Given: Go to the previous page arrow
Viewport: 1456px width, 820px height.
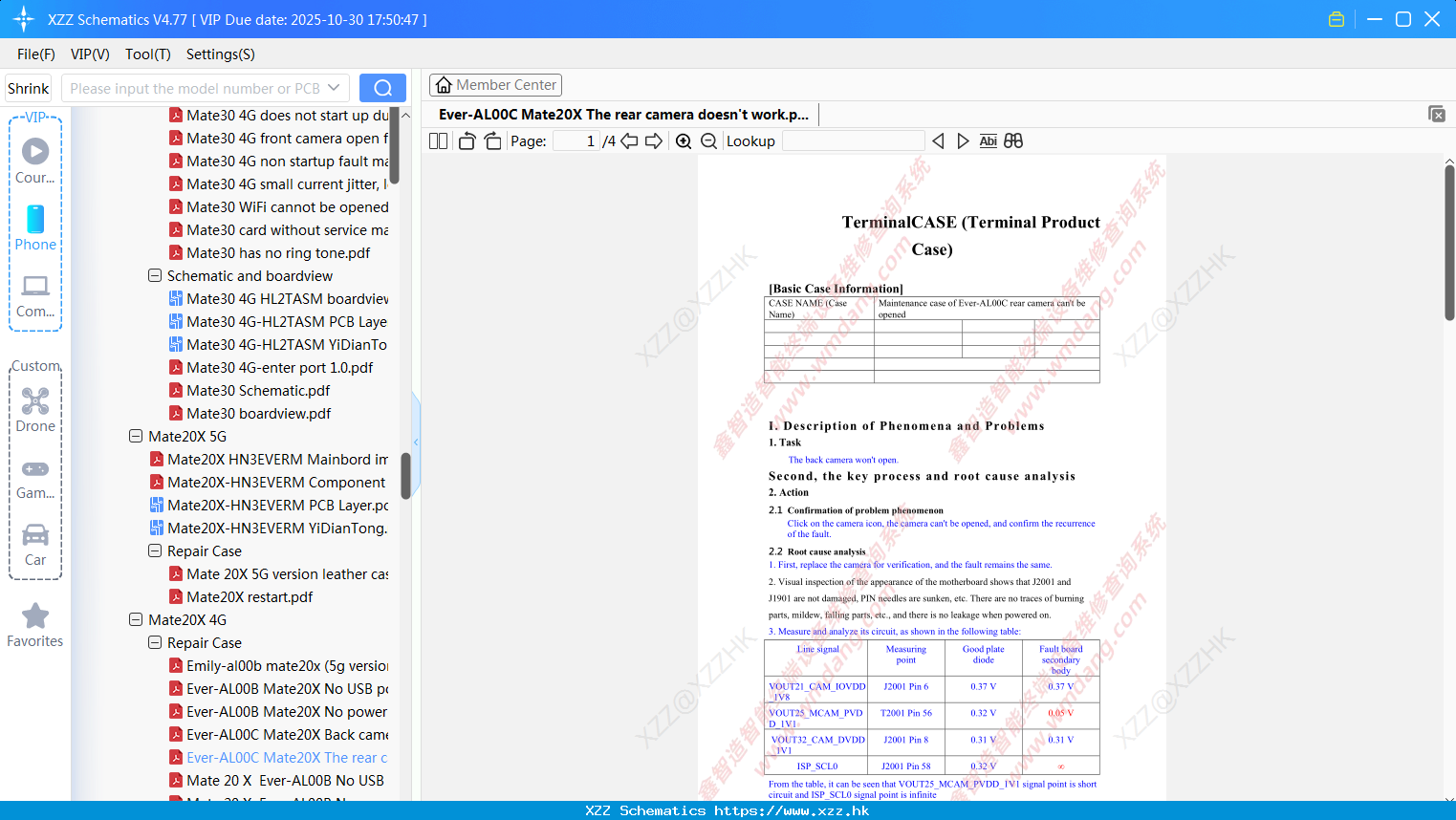Looking at the screenshot, I should tap(629, 140).
